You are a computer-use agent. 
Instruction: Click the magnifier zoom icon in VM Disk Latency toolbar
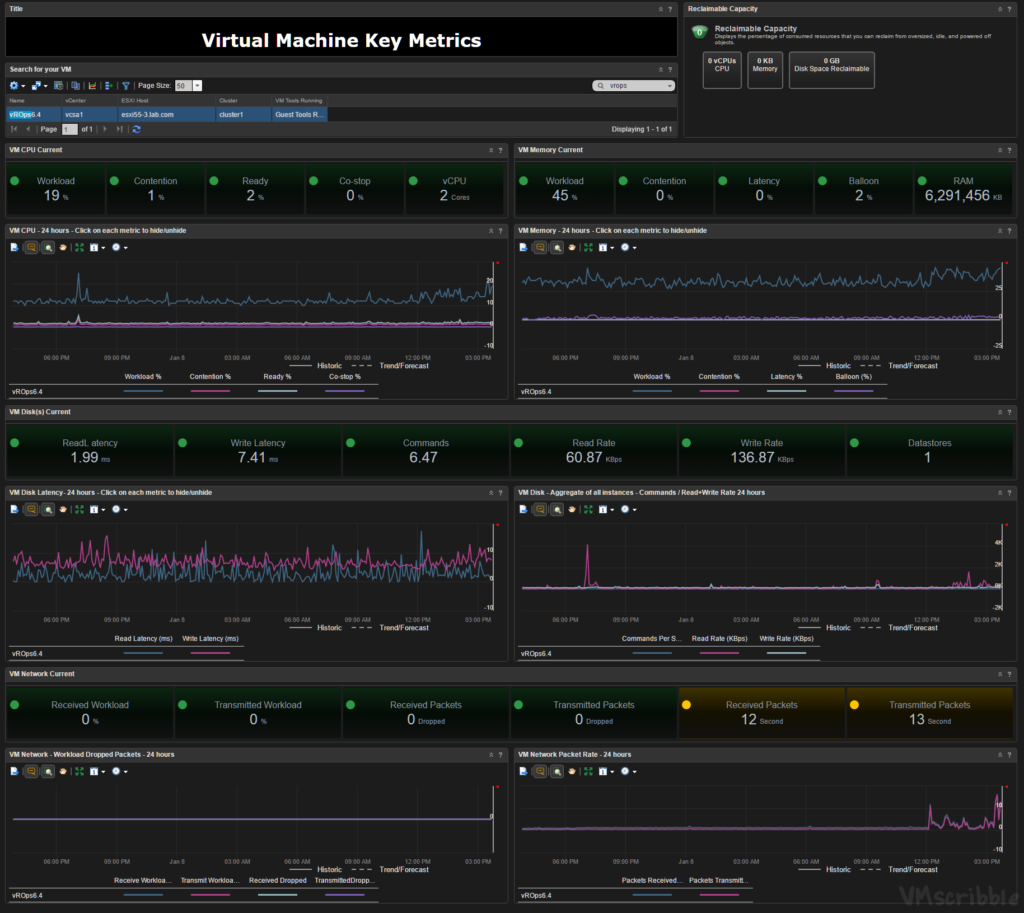pos(47,509)
